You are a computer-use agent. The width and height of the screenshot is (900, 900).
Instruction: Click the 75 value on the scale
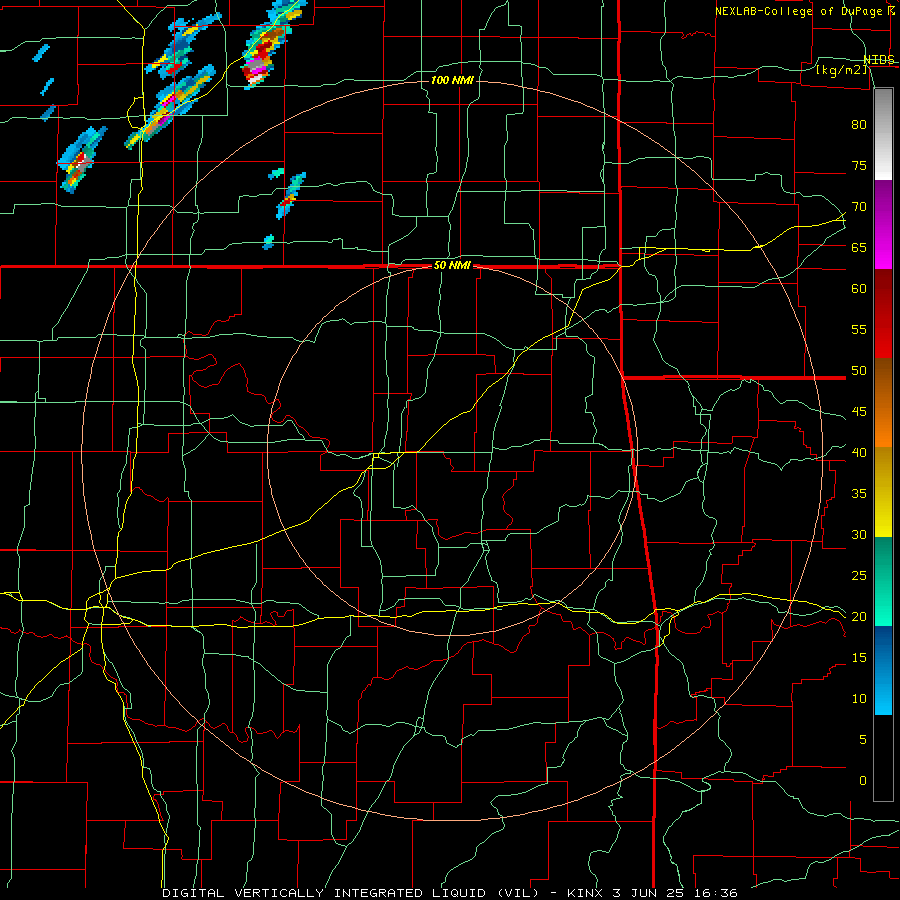point(859,166)
